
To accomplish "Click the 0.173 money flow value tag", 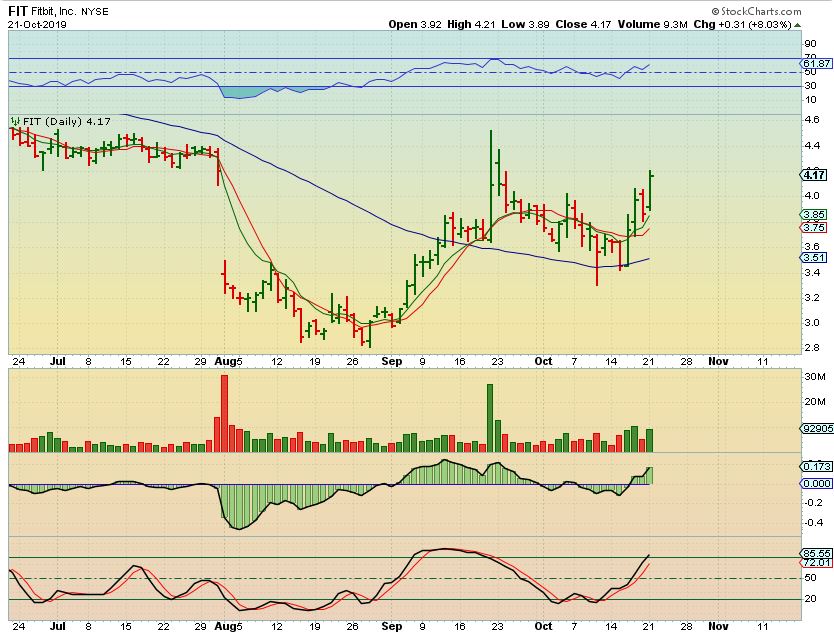I will click(x=816, y=466).
